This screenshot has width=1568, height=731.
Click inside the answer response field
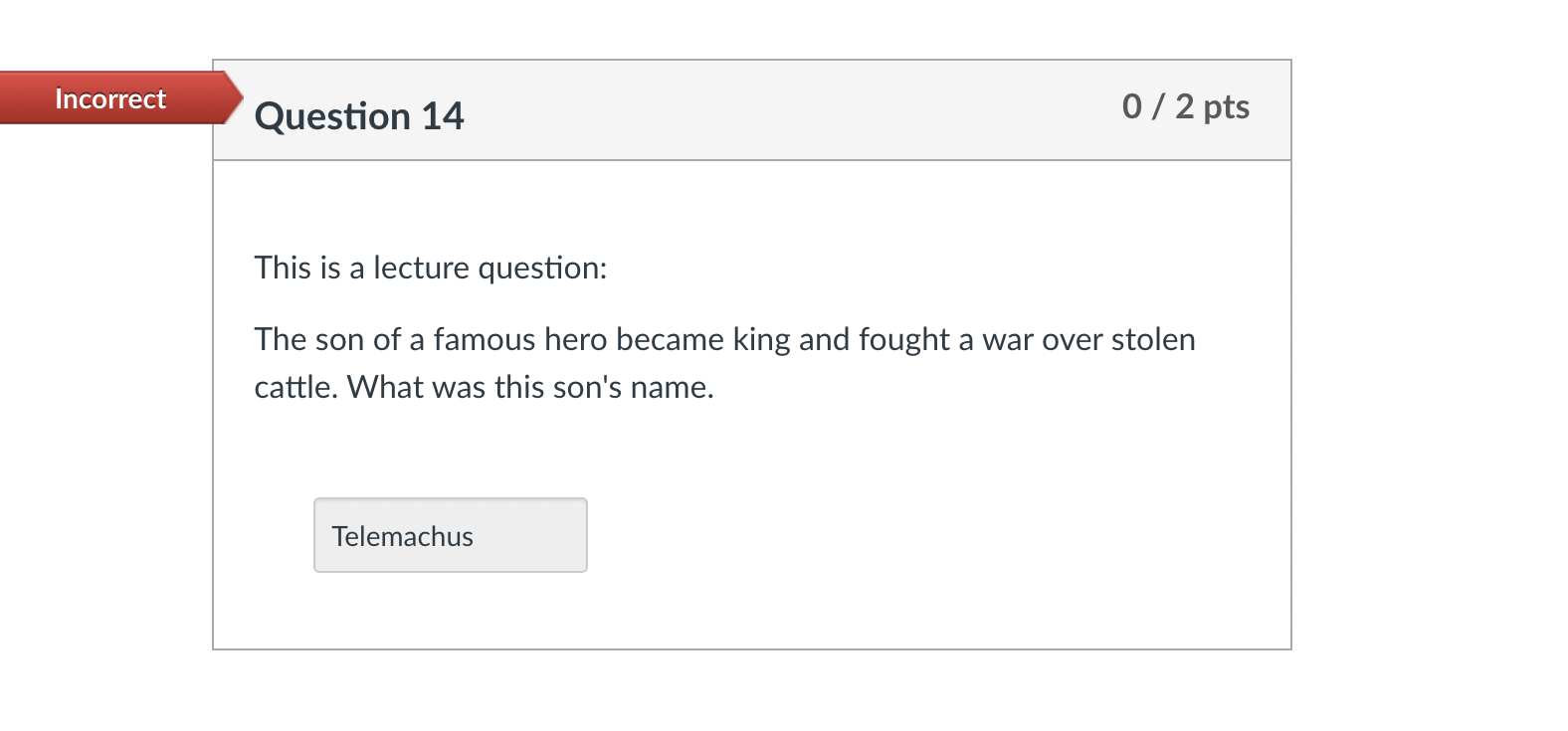pos(450,535)
